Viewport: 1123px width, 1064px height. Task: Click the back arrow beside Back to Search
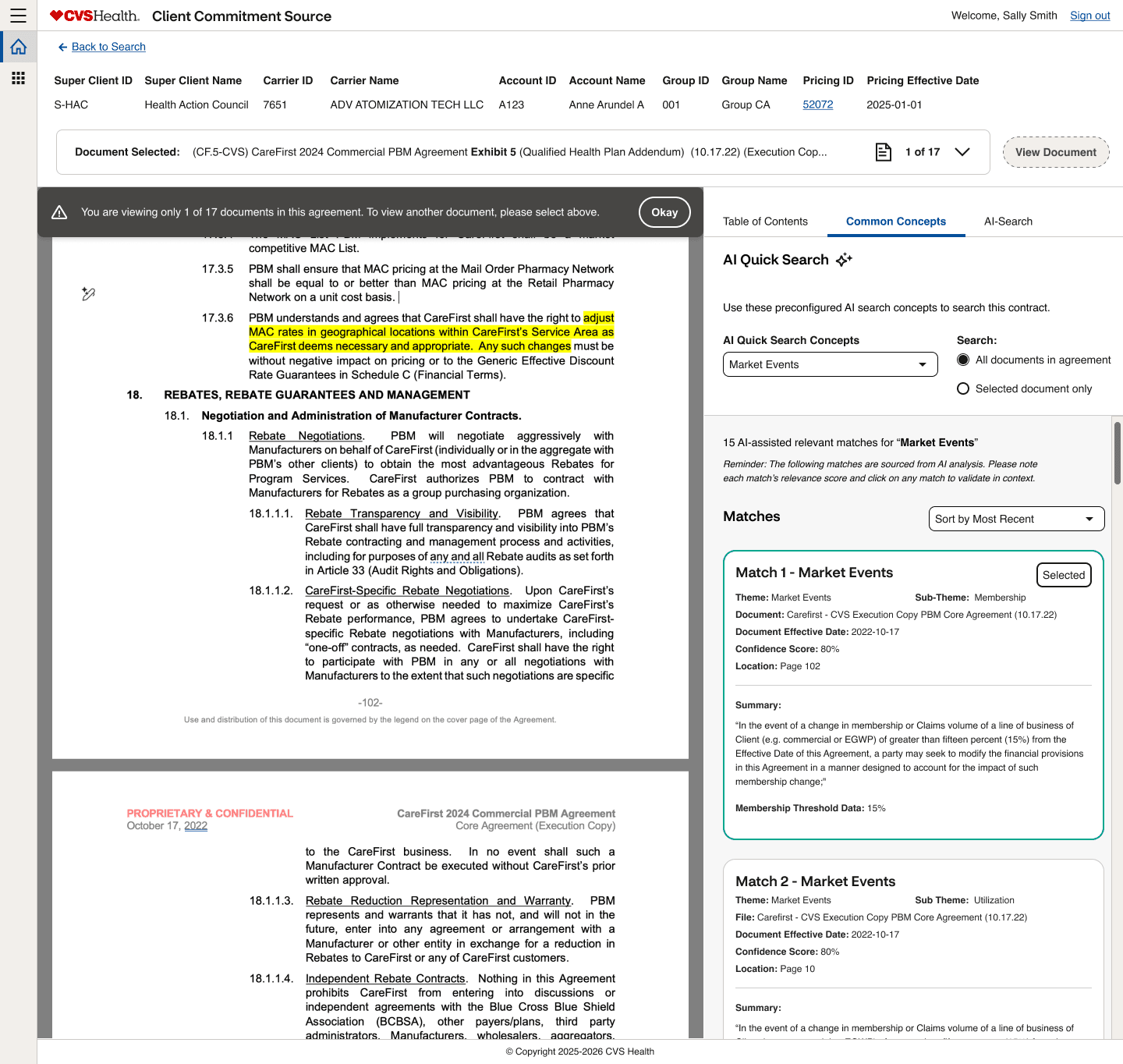62,48
